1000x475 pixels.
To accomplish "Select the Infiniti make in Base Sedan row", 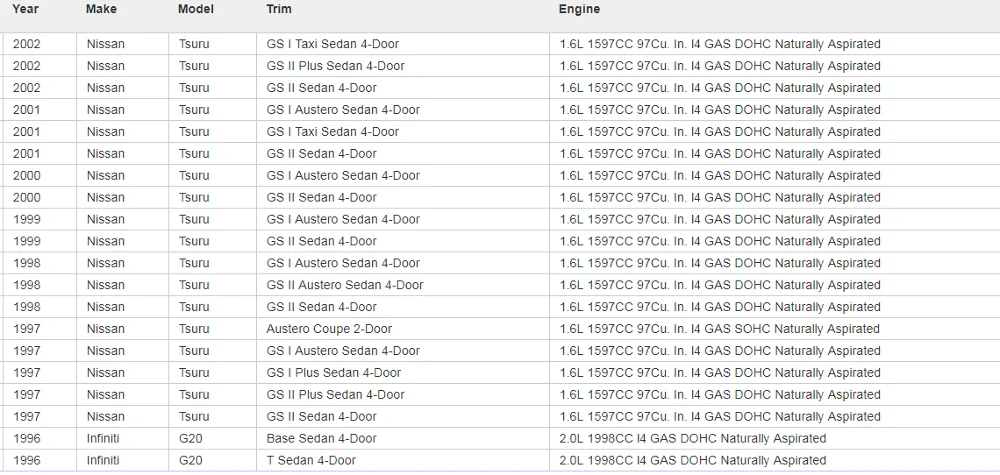I will [x=102, y=439].
